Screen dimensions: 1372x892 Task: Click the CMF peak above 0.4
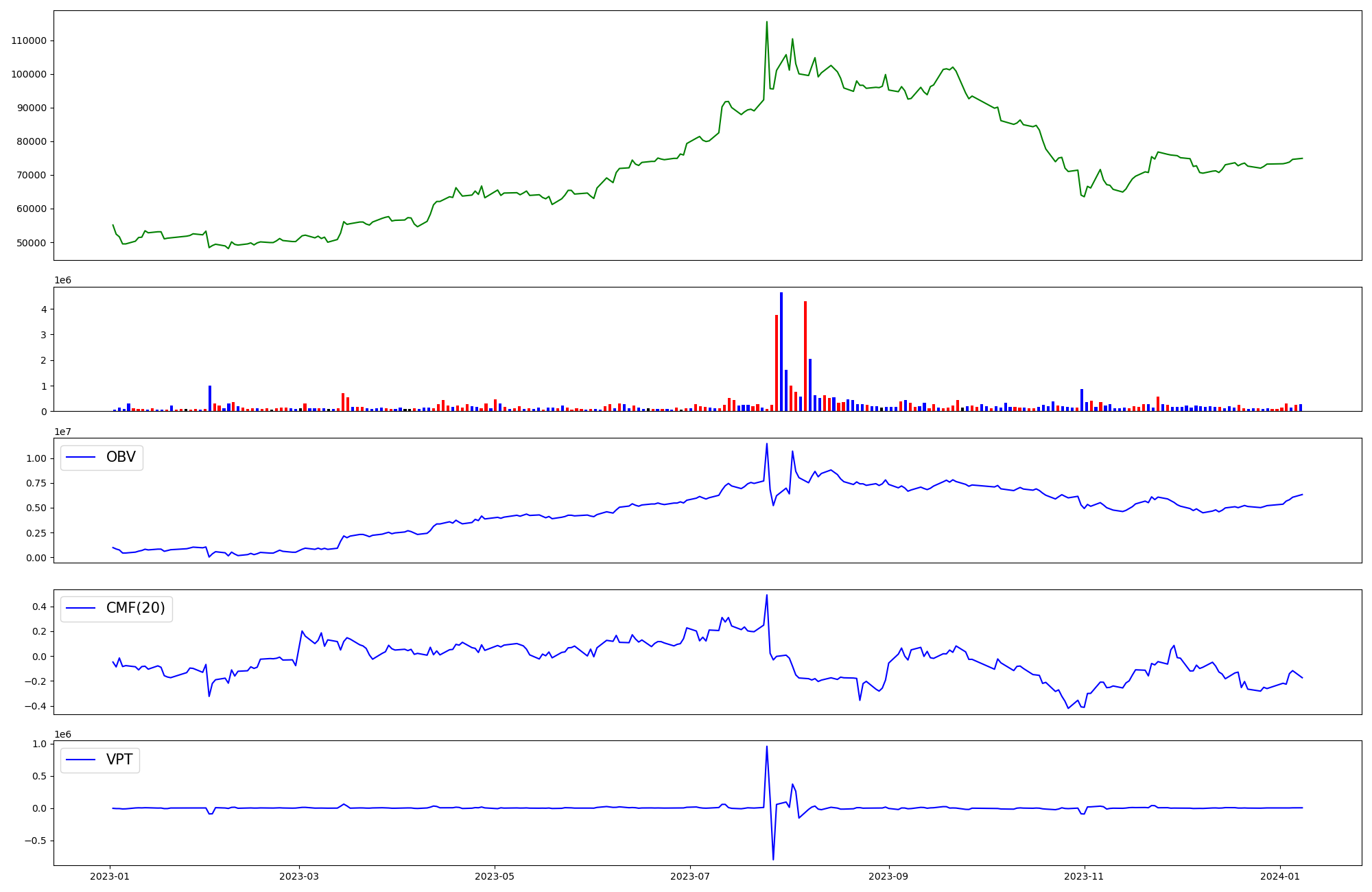click(x=766, y=595)
